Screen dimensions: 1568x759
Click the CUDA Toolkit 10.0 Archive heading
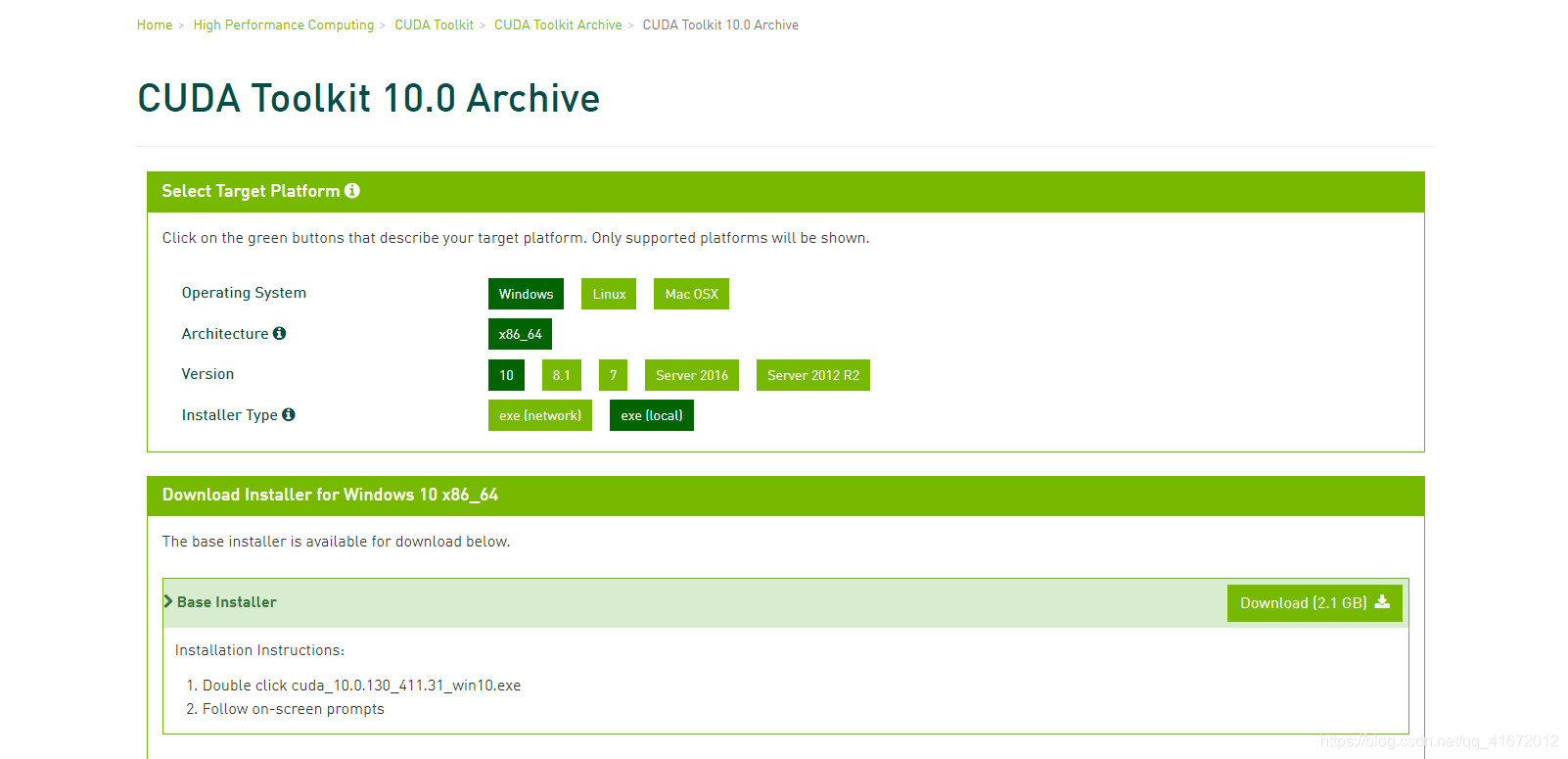(x=368, y=98)
